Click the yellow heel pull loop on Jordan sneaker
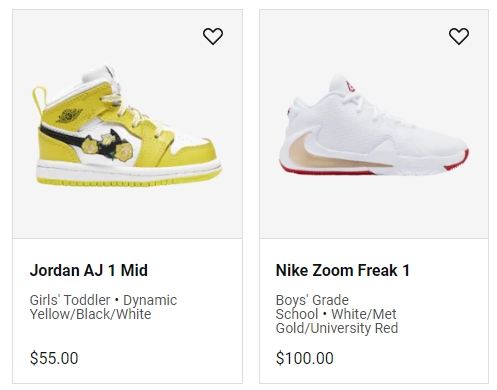 coord(39,99)
